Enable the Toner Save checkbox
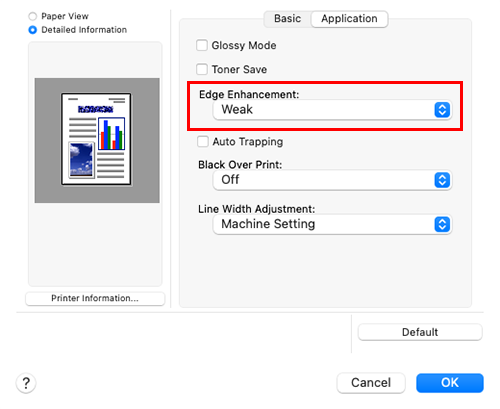The height and width of the screenshot is (409, 500). pyautogui.click(x=202, y=69)
